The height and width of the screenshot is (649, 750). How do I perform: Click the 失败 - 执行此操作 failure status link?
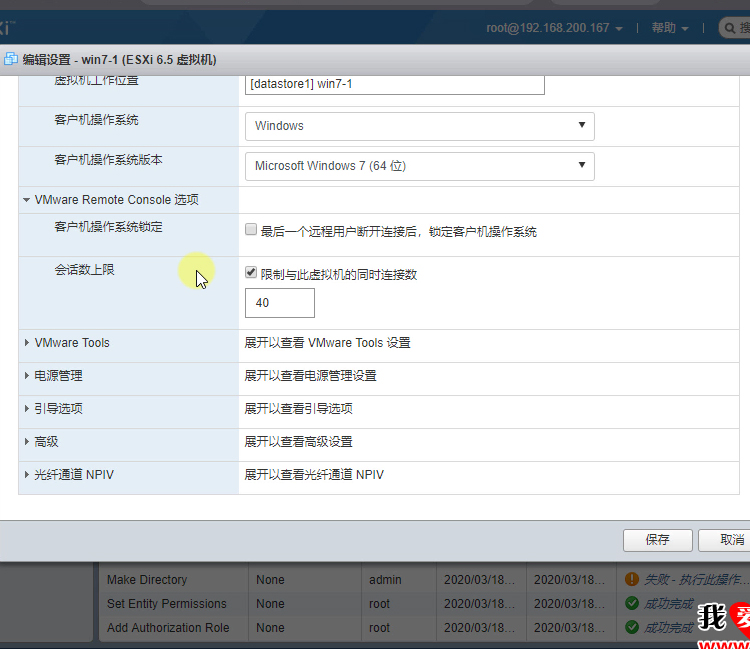(x=695, y=580)
